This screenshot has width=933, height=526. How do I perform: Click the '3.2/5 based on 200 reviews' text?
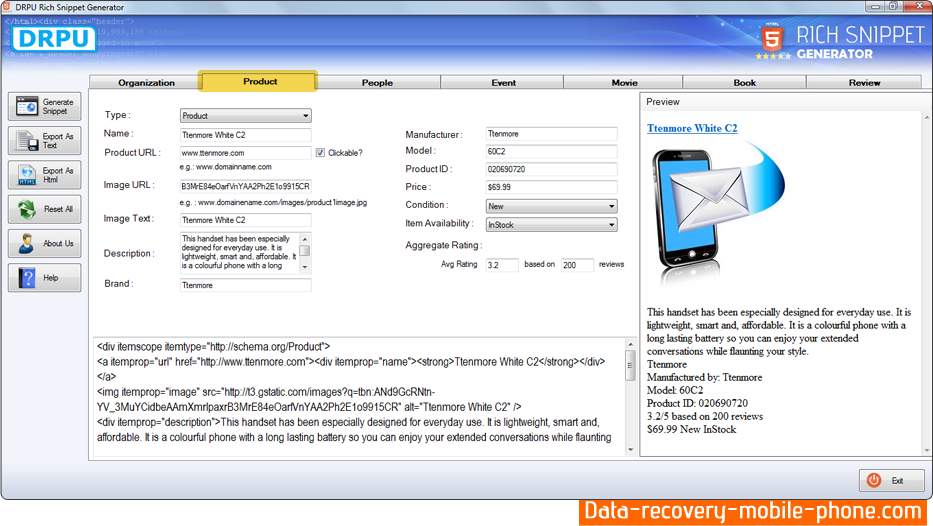pos(705,417)
